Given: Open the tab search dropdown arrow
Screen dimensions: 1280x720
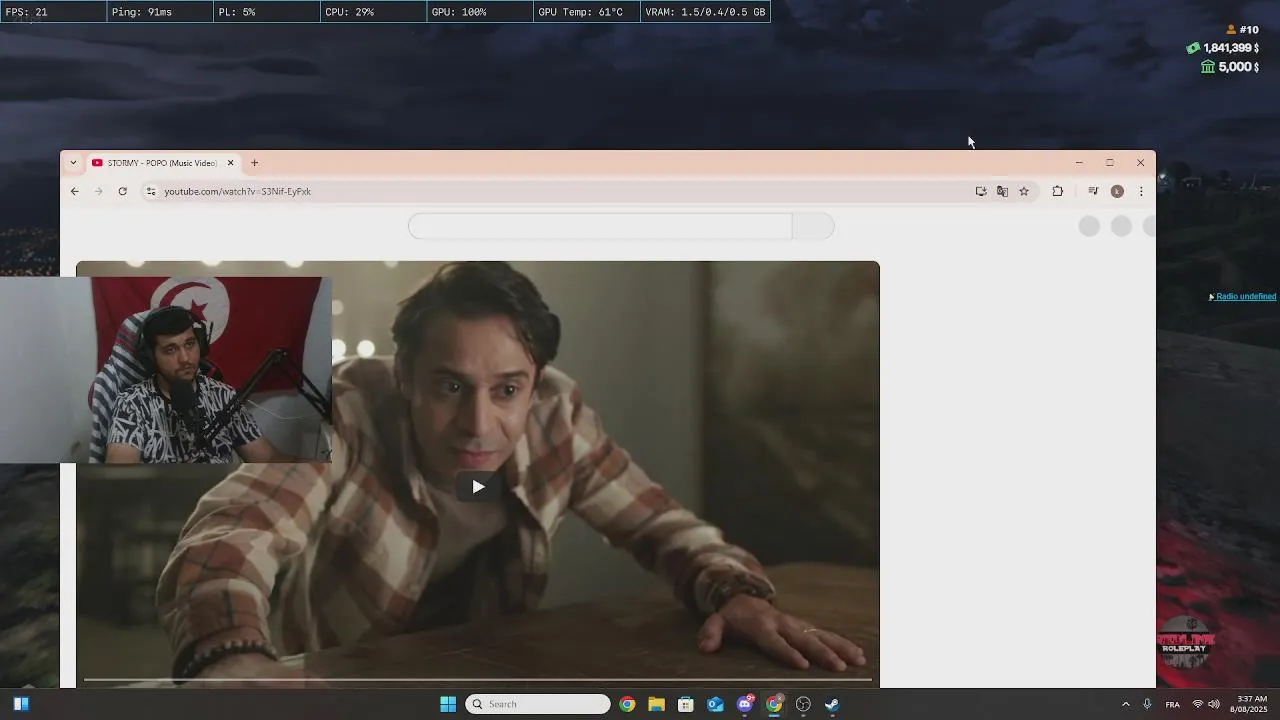Looking at the screenshot, I should 73,163.
